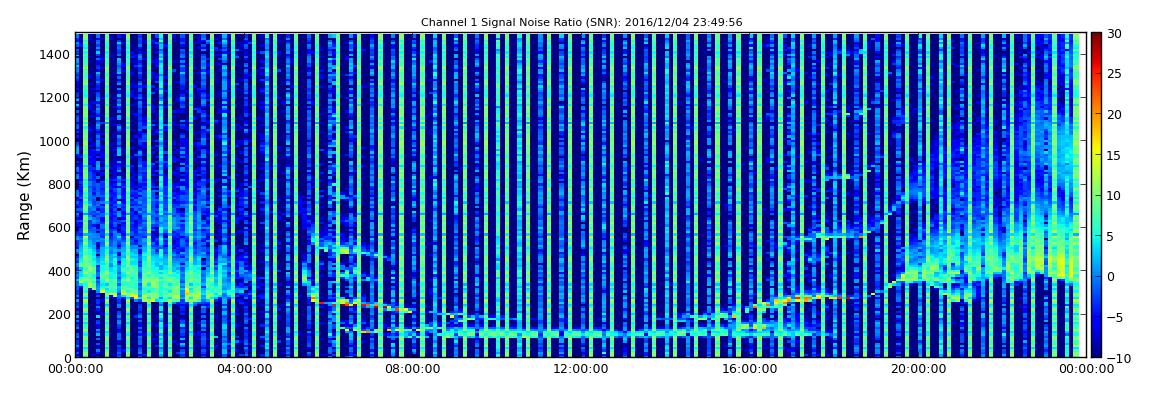Click the colorbar 20 value label

click(x=1115, y=114)
